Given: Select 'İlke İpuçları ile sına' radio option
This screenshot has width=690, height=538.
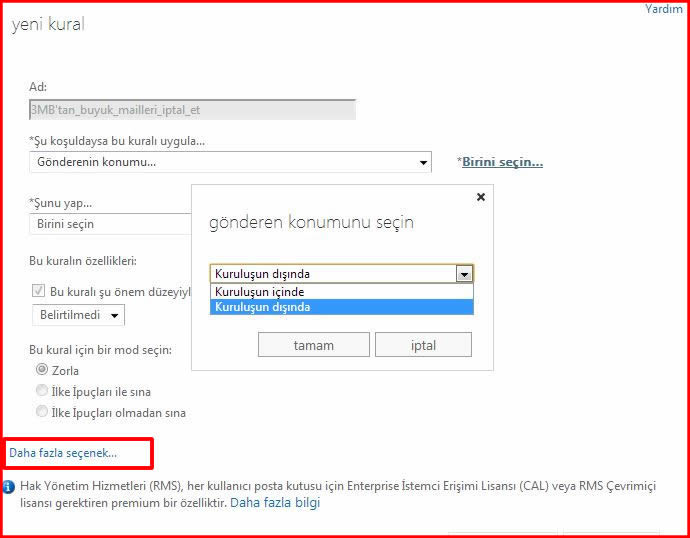Looking at the screenshot, I should click(41, 391).
